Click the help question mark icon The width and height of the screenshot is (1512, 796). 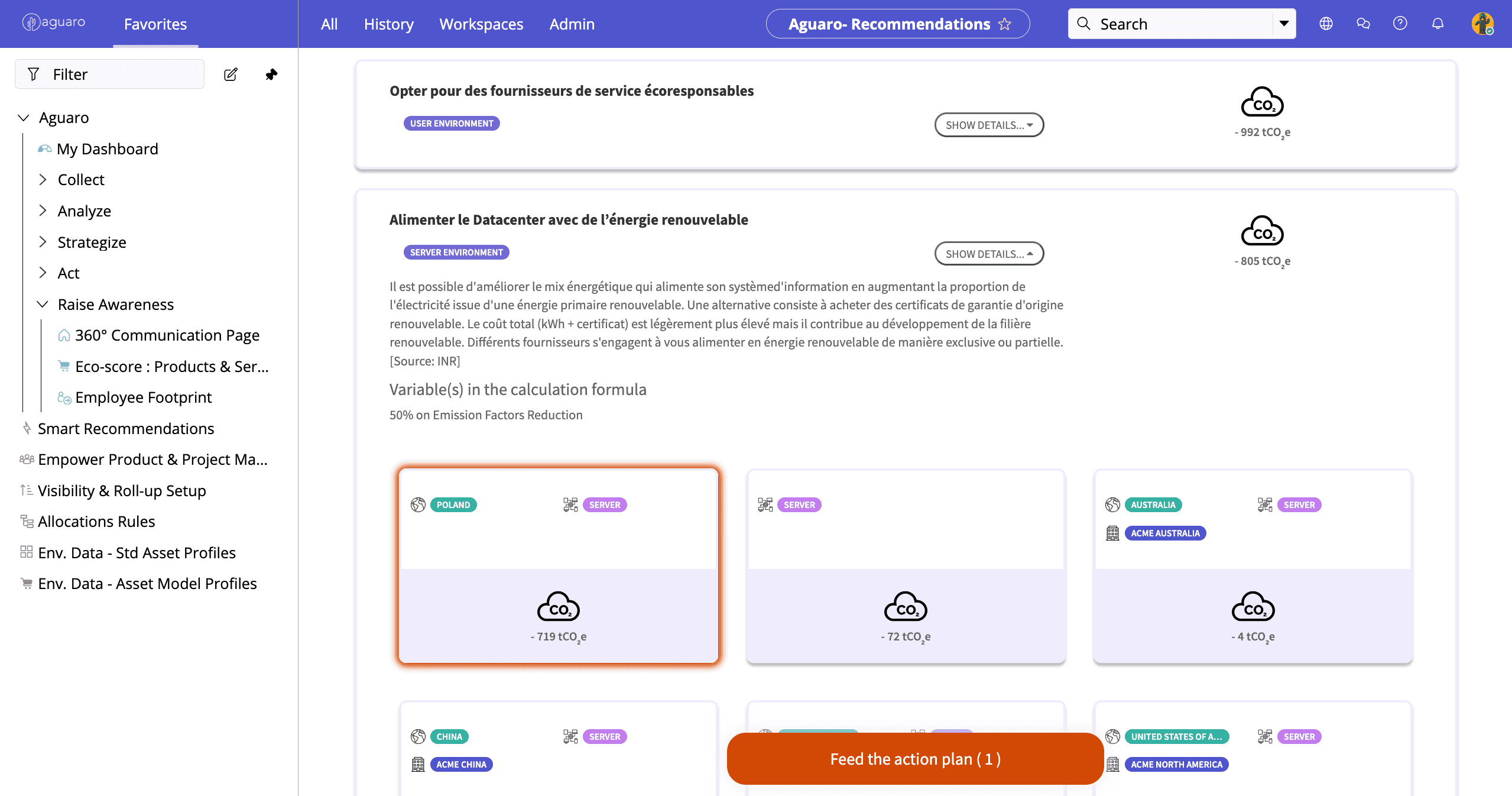[1400, 24]
